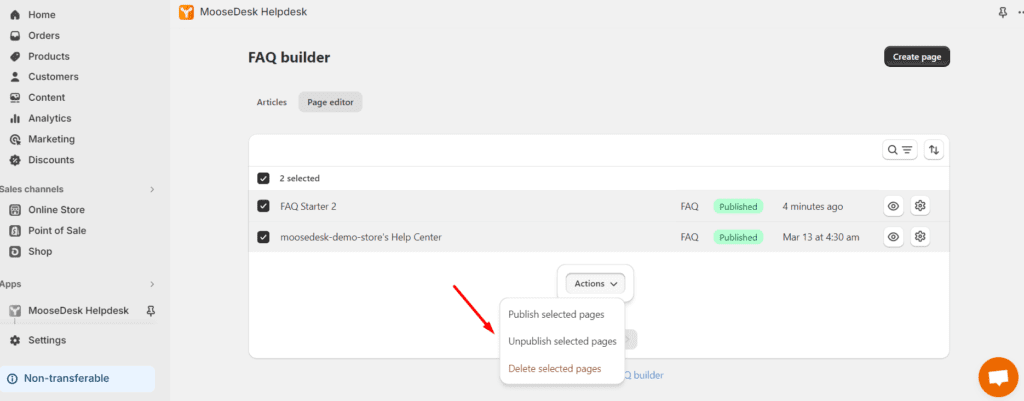Click the sort arrows icon
Image resolution: width=1024 pixels, height=401 pixels.
point(934,150)
